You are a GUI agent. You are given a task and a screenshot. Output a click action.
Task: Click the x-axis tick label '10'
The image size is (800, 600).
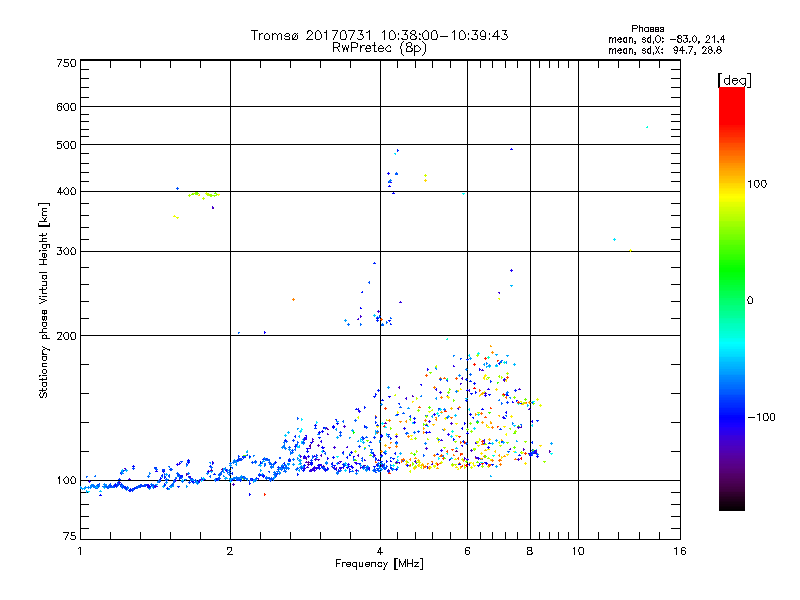(578, 551)
